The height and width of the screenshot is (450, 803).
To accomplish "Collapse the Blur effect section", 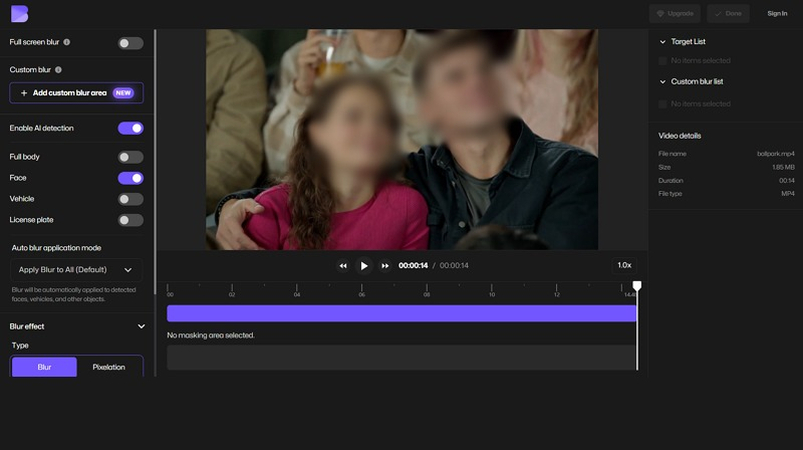I will (x=141, y=327).
